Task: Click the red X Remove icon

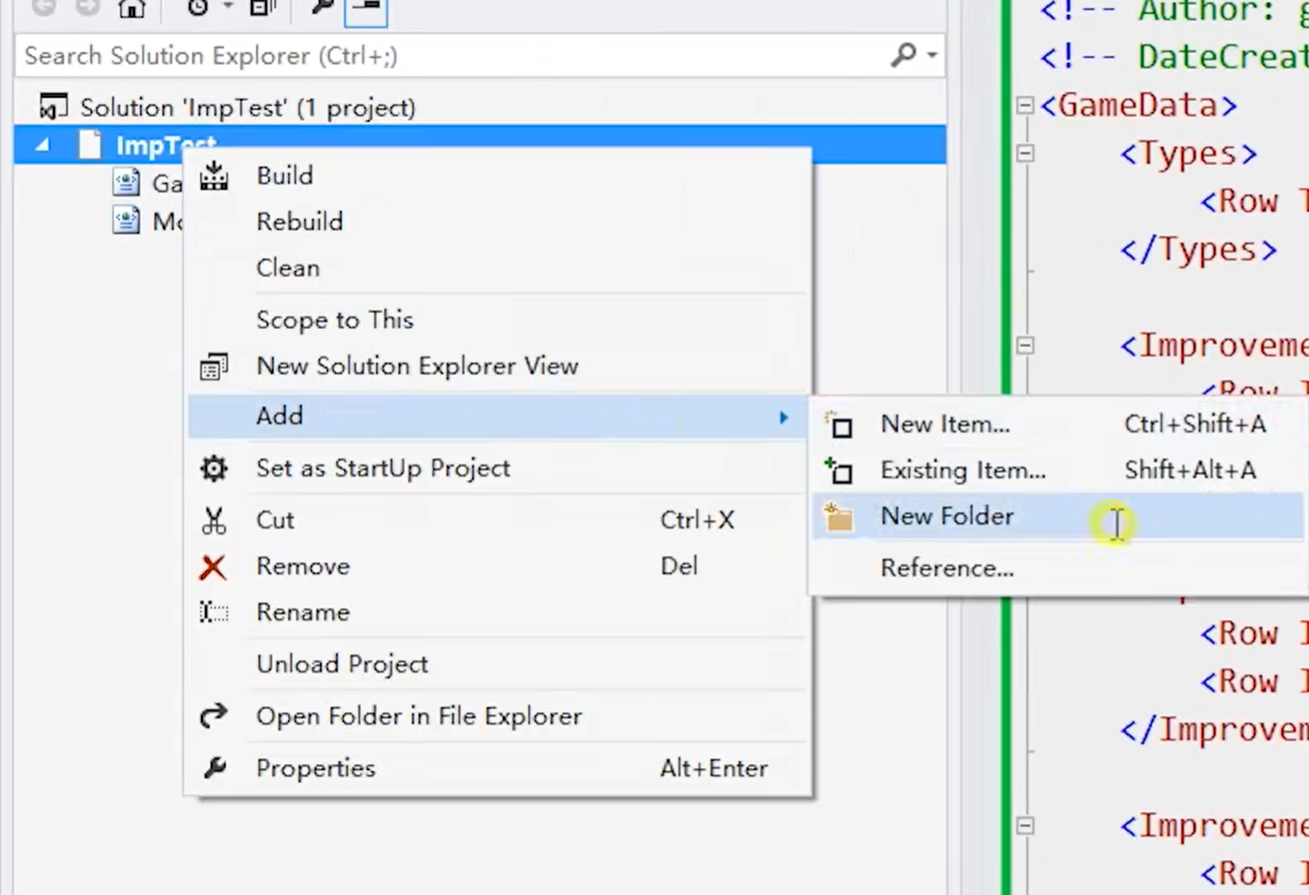Action: tap(213, 567)
